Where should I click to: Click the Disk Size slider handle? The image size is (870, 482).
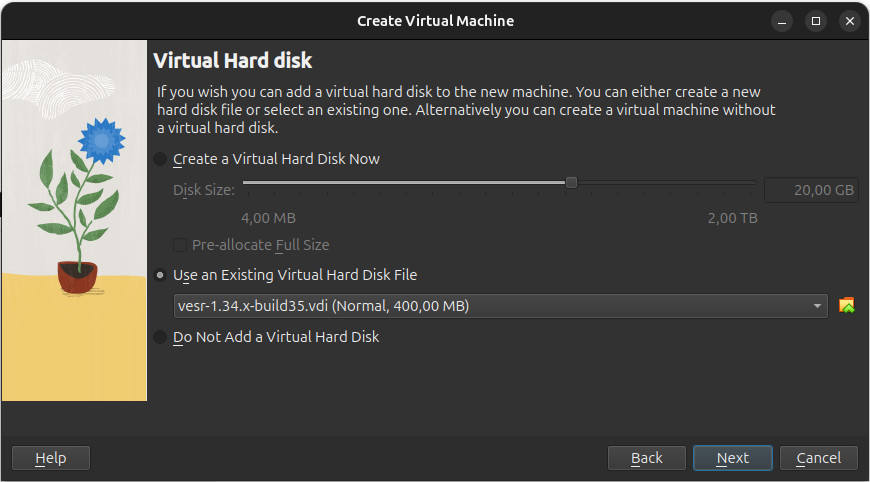tap(571, 182)
